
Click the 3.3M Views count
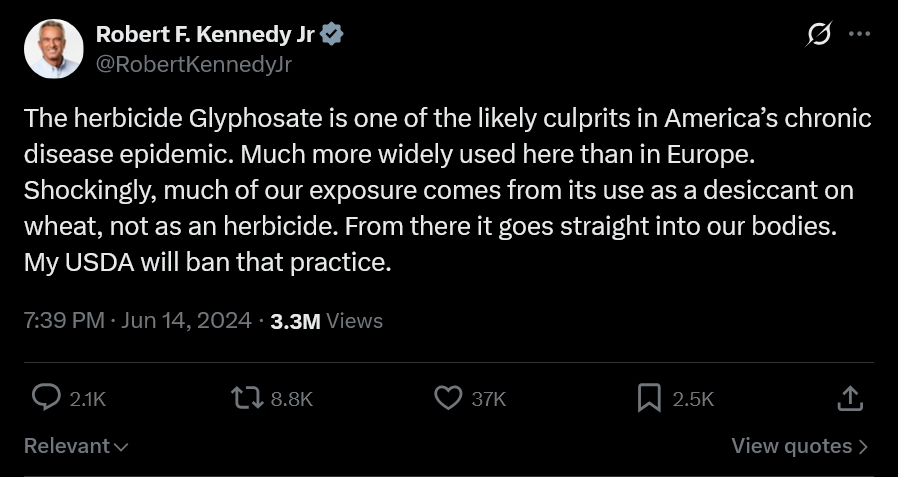(x=326, y=321)
